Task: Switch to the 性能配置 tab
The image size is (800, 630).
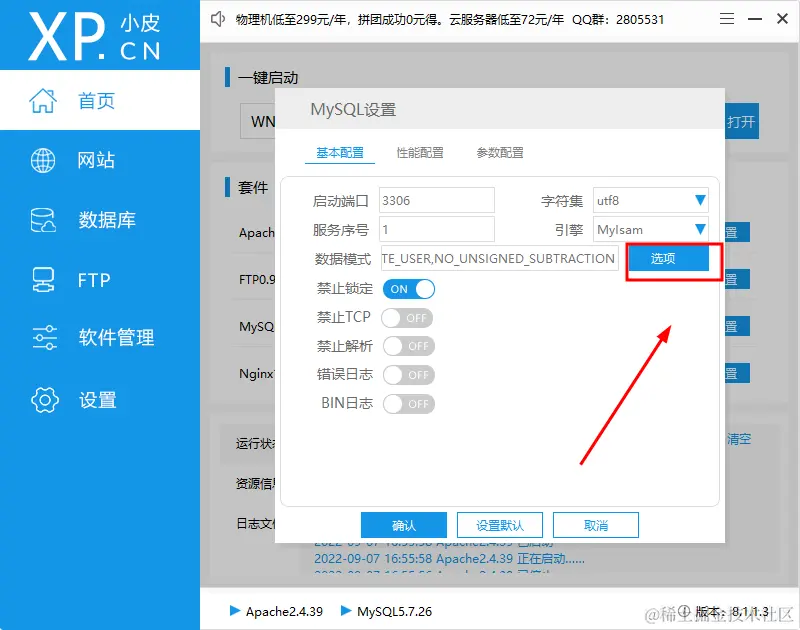Action: (x=420, y=153)
